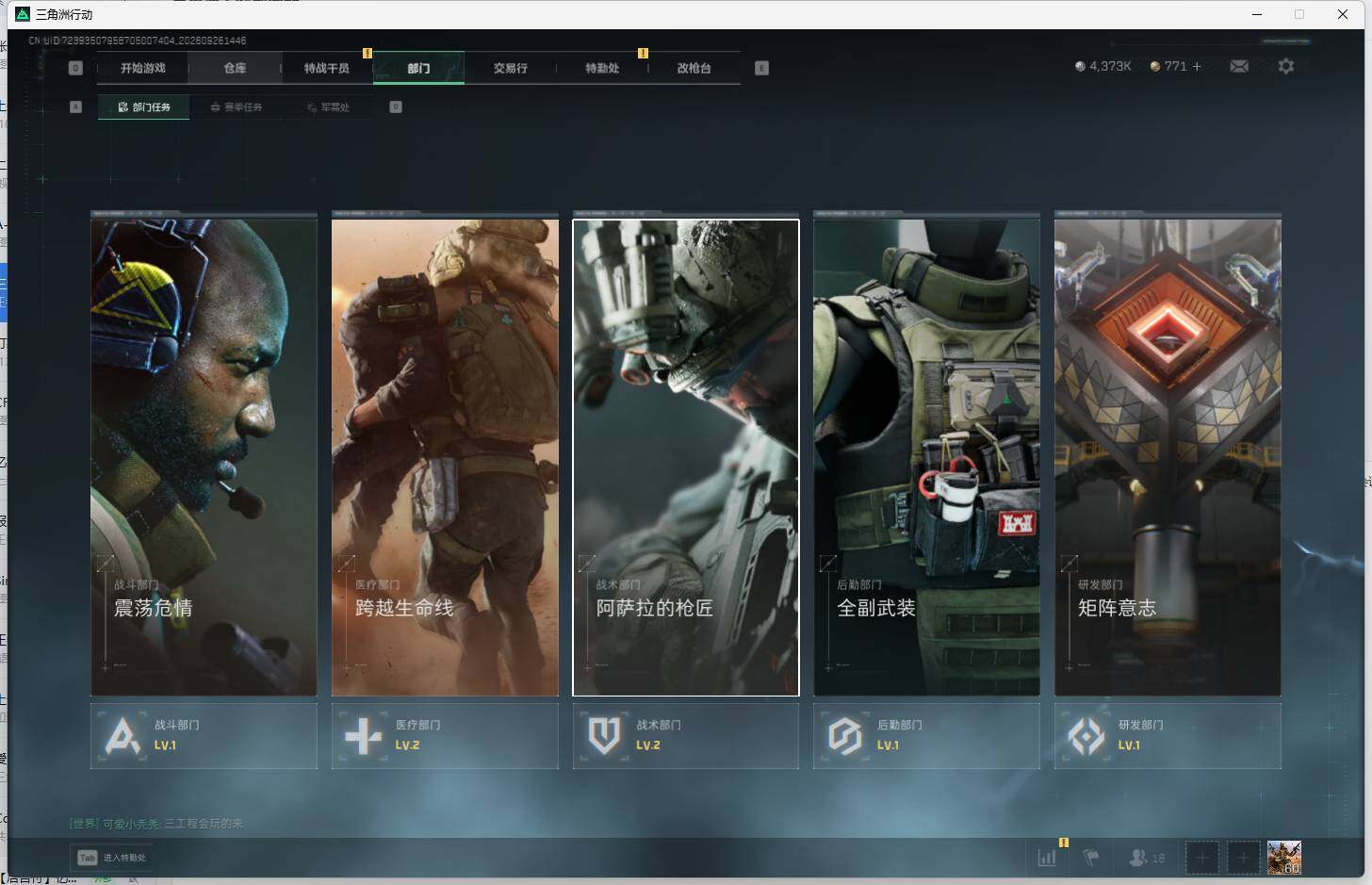Click the 战斗部门 LV.1 emblem icon
The height and width of the screenshot is (885, 1372).
pos(122,736)
